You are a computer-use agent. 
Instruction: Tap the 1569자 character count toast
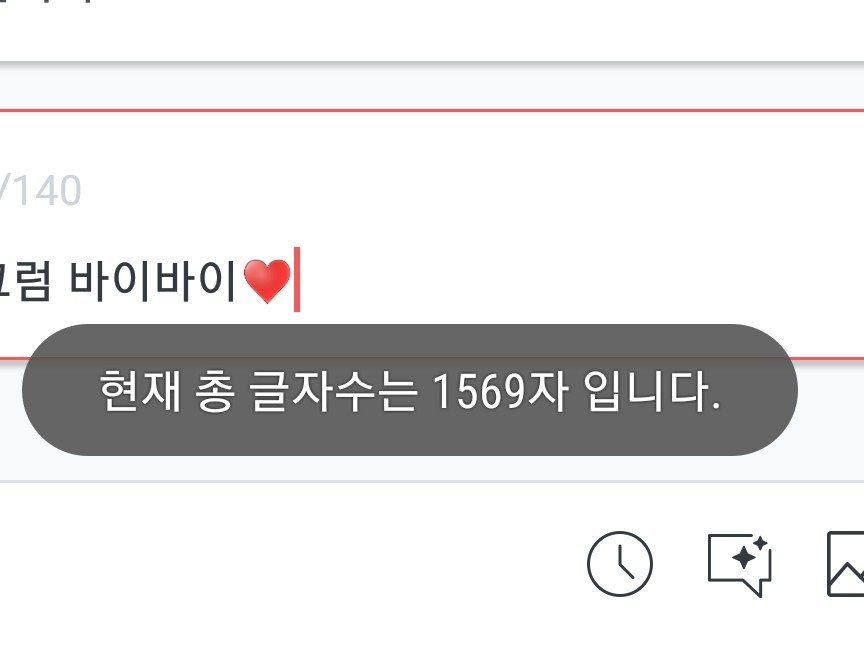(x=410, y=390)
